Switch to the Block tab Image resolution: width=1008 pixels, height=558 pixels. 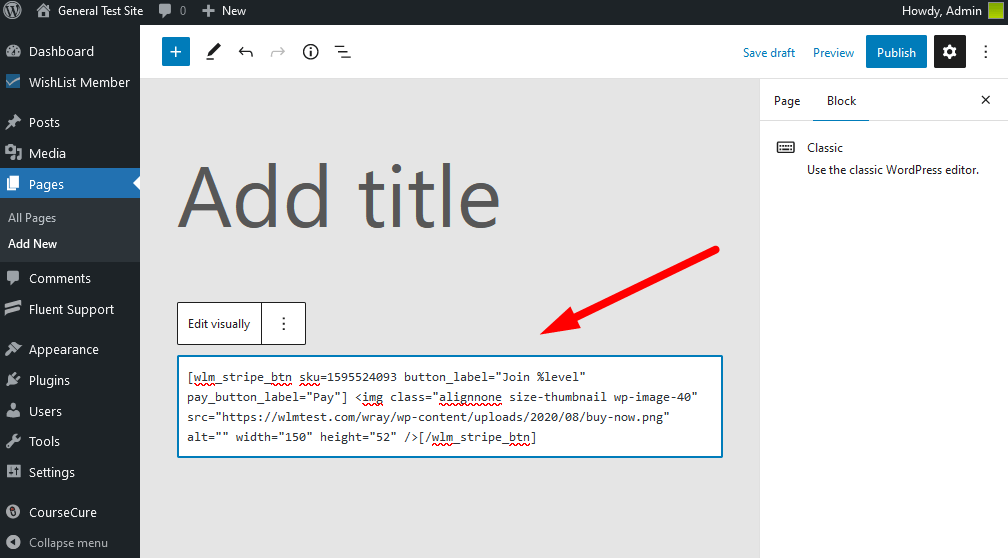point(841,101)
